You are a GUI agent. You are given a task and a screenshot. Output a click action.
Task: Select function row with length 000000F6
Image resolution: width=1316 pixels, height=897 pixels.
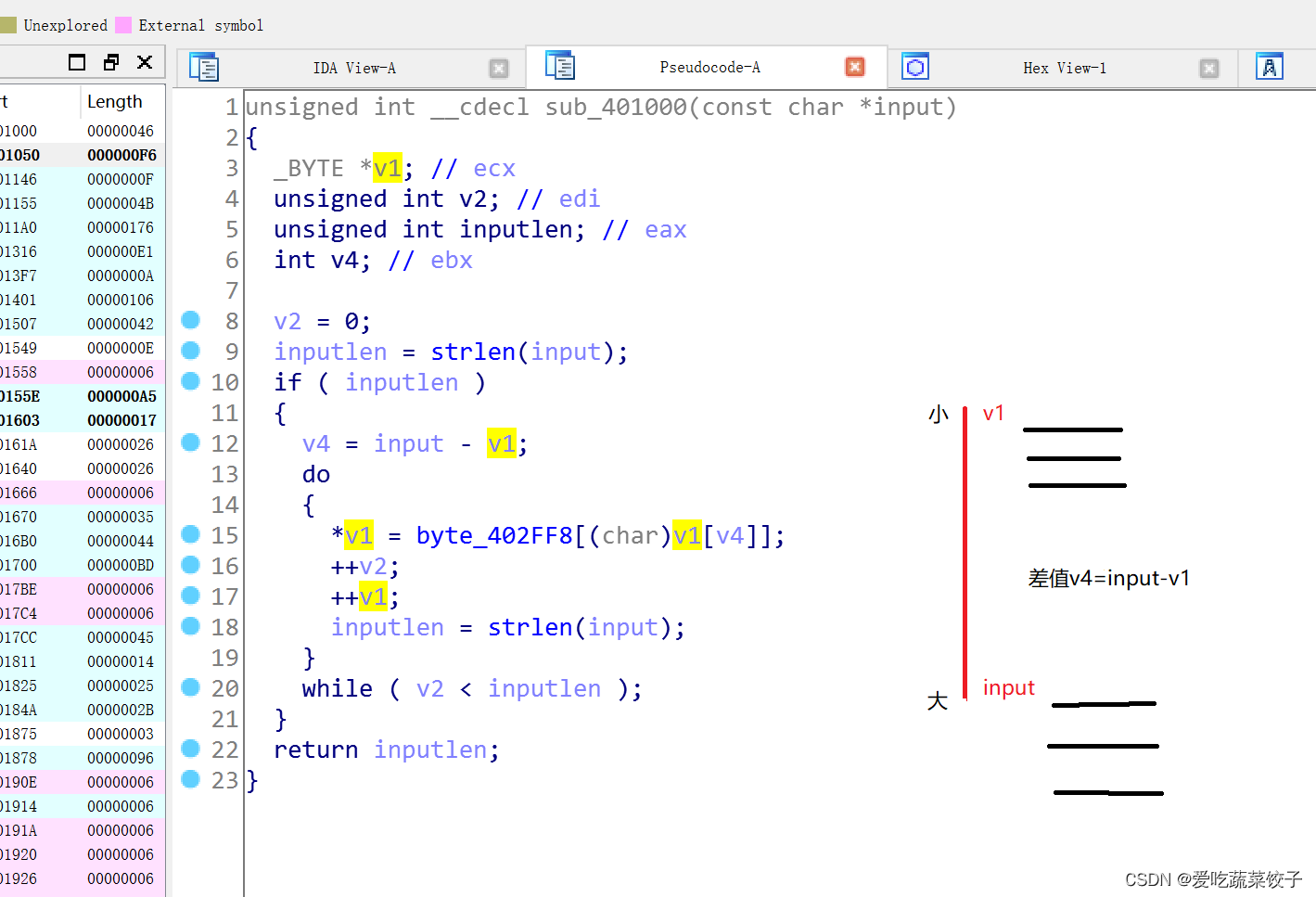click(83, 155)
